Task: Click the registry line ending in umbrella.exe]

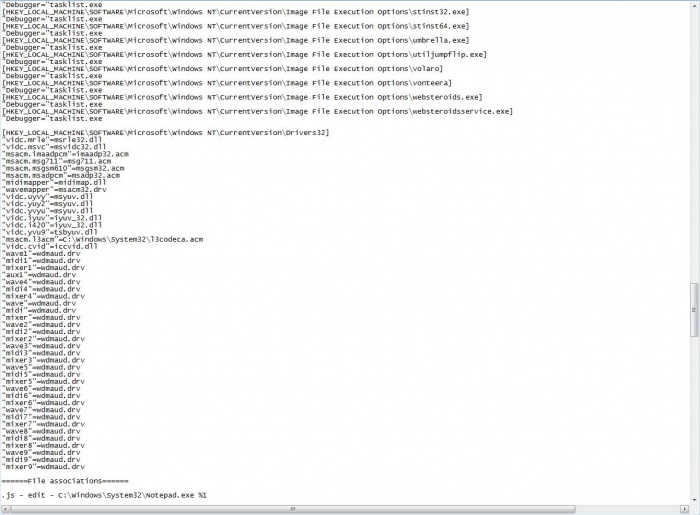Action: tap(235, 41)
